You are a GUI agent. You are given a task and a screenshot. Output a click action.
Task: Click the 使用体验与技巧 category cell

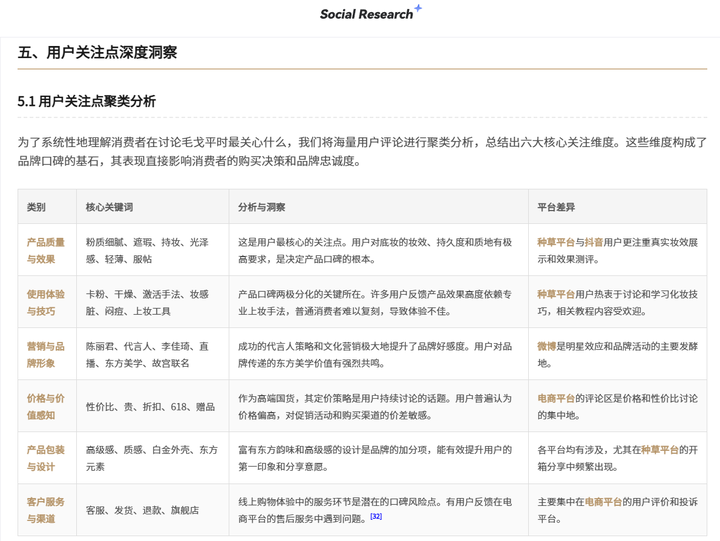coord(46,302)
